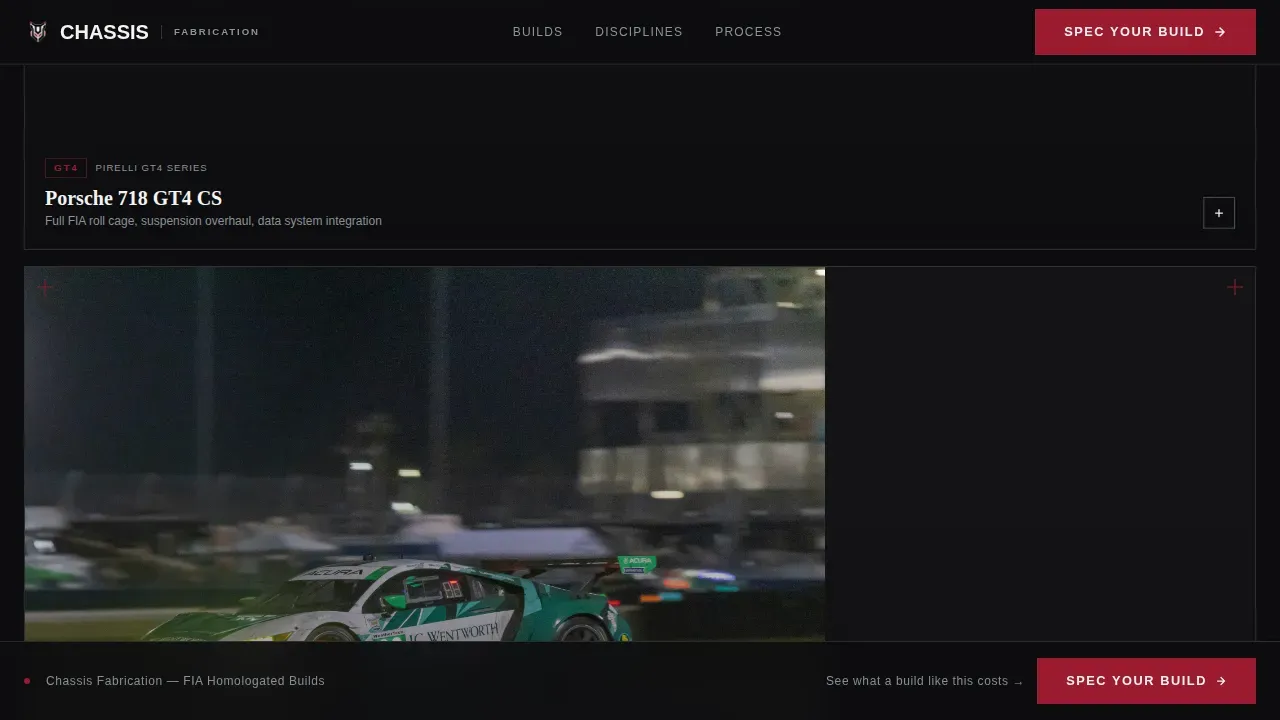Click the Fabrication subtitle in header

(216, 32)
